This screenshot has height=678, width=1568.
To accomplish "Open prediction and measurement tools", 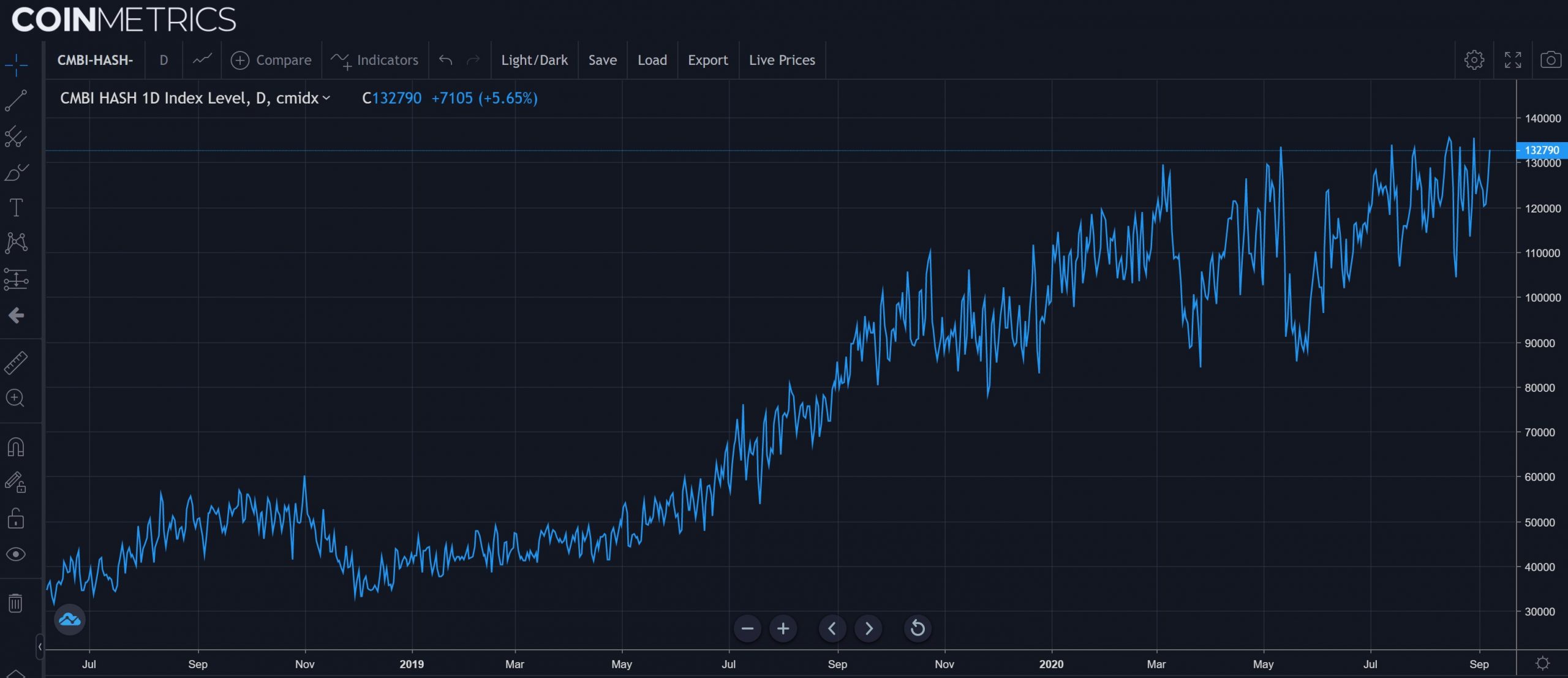I will pos(16,279).
